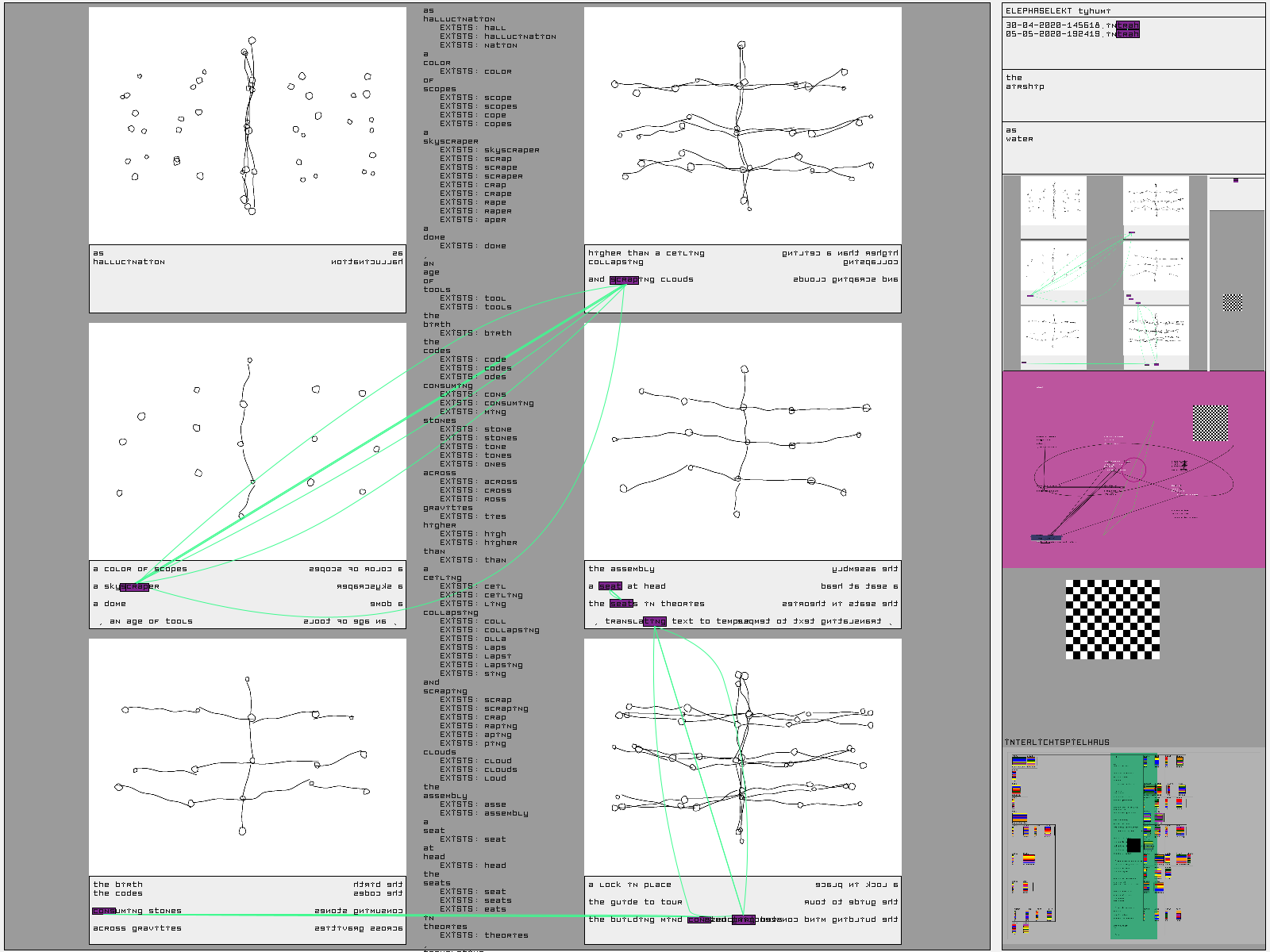Click the INTERLICHTSPIELHAUS section label
Screen dimensions: 1270x952
[1056, 743]
